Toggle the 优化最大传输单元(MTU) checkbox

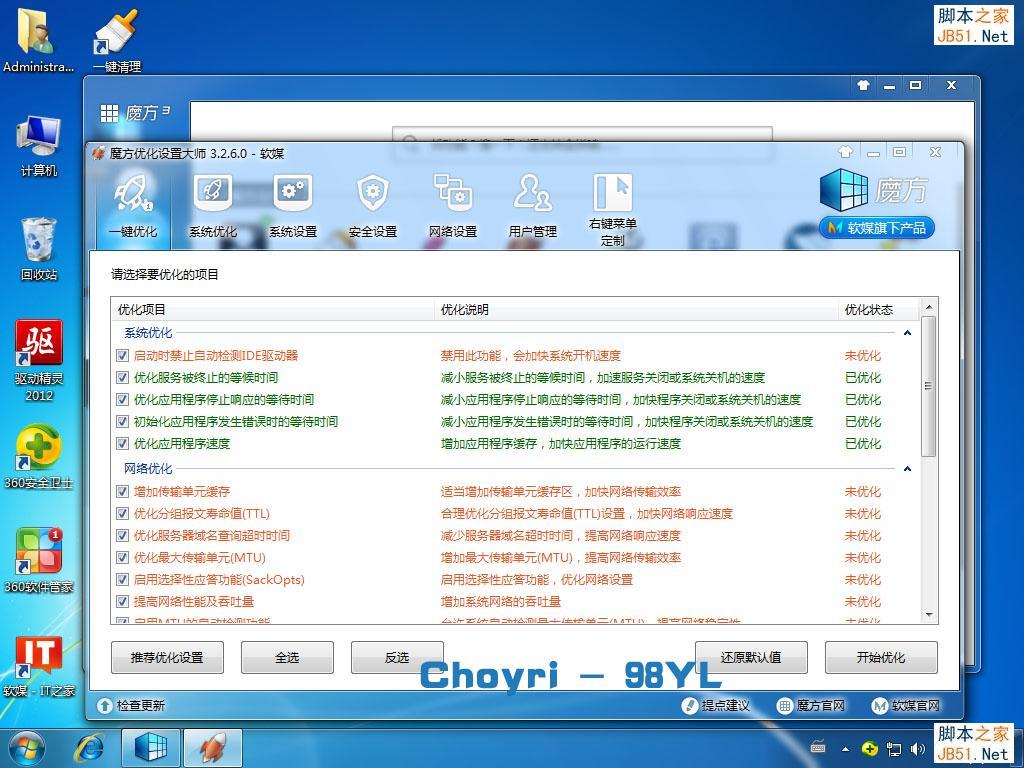click(x=122, y=557)
